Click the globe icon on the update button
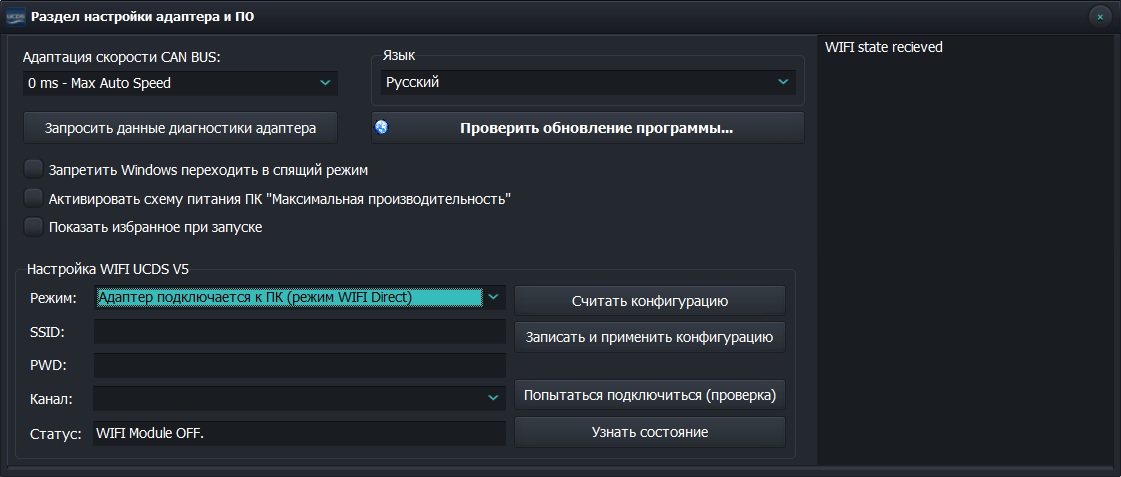1121x477 pixels. pyautogui.click(x=382, y=127)
